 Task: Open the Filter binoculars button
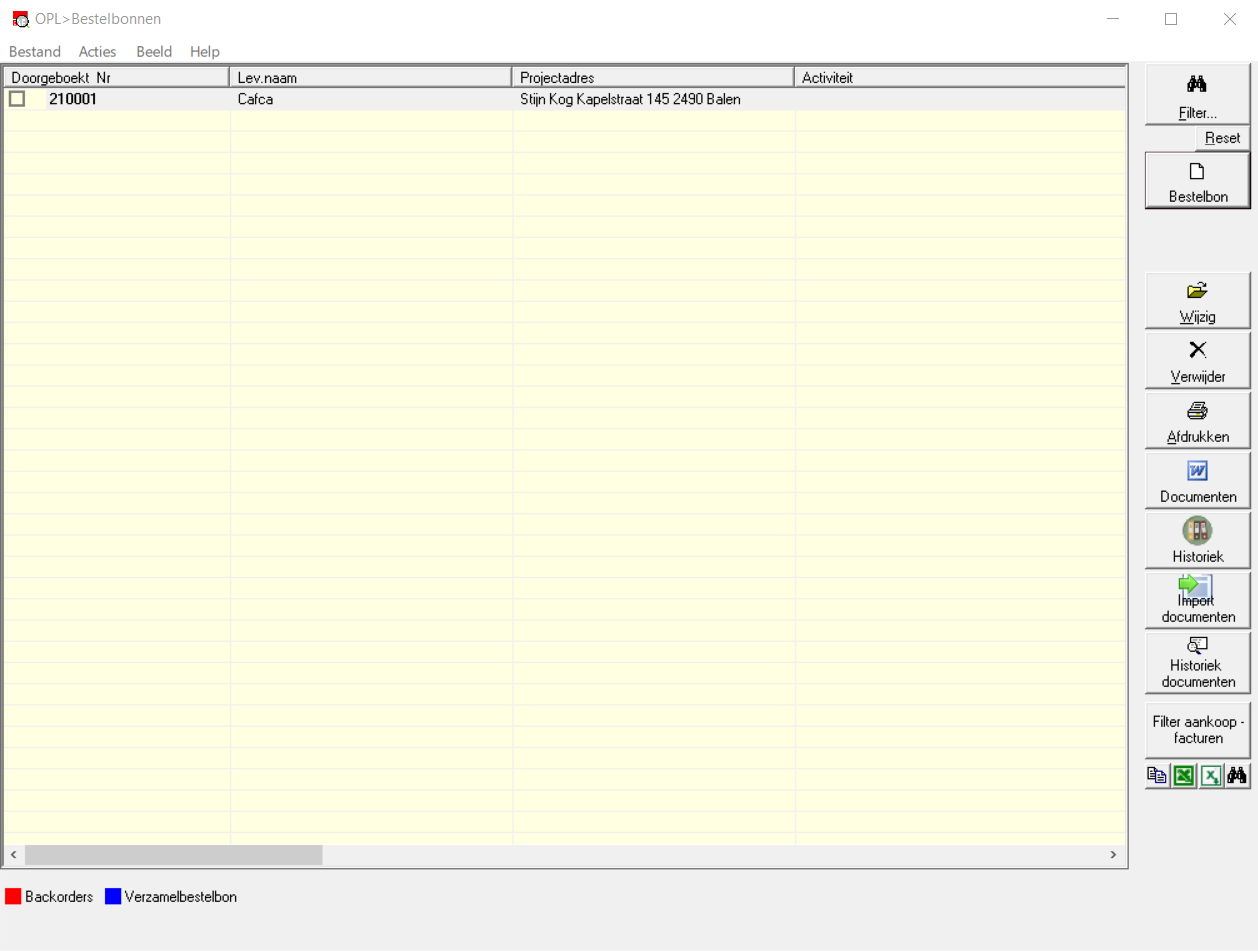click(1197, 95)
